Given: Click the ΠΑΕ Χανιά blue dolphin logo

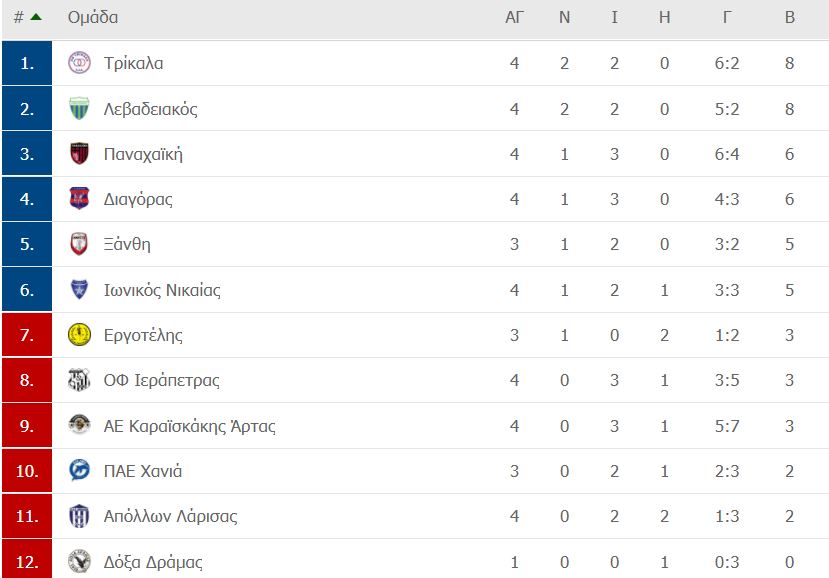Looking at the screenshot, I should (79, 471).
